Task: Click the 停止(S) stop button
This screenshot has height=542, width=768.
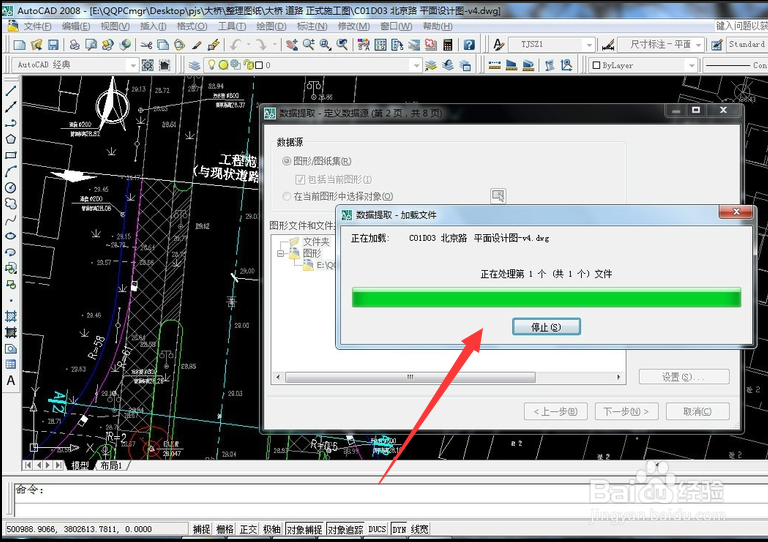Action: tap(546, 327)
